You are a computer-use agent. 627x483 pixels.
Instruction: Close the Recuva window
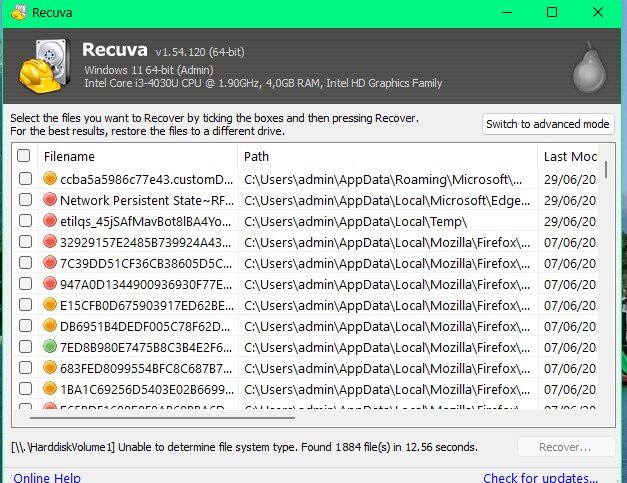[598, 12]
